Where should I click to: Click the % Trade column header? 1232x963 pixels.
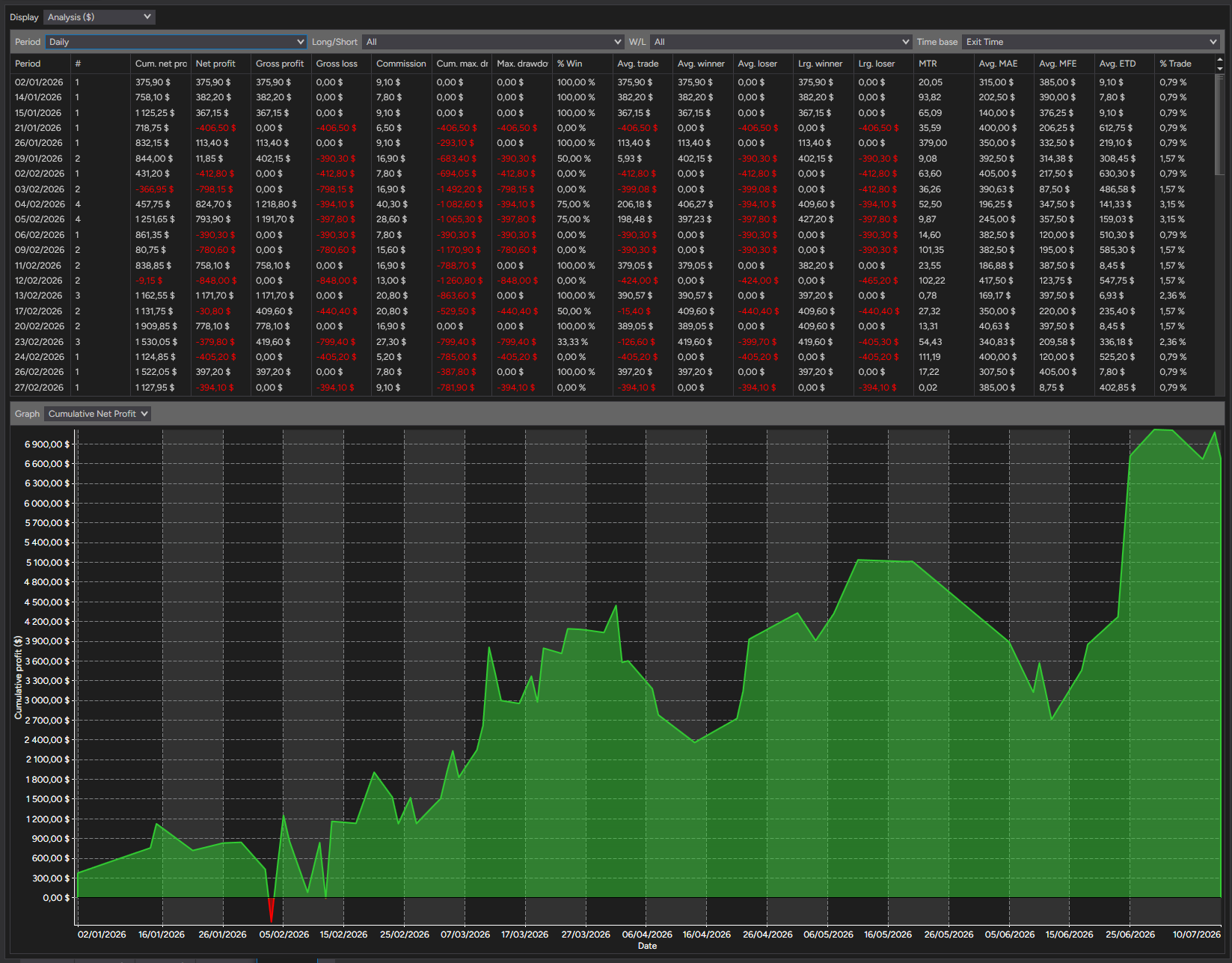point(1184,64)
